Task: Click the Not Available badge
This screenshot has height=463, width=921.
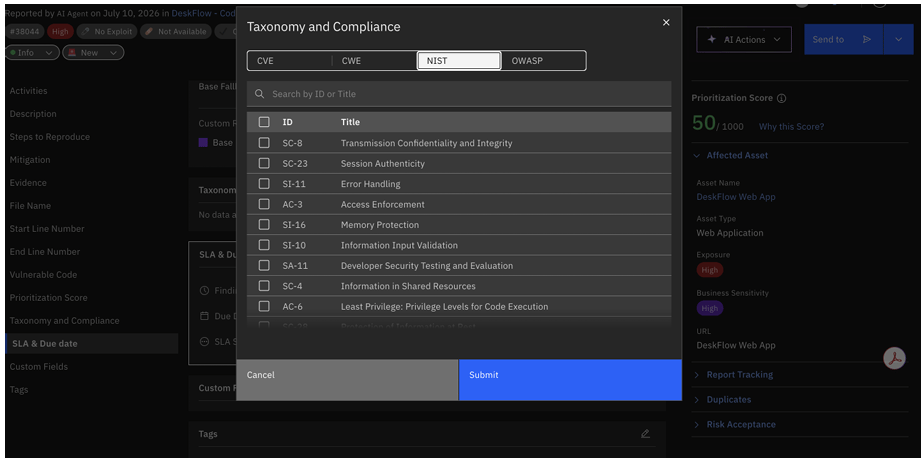Action: pos(176,31)
